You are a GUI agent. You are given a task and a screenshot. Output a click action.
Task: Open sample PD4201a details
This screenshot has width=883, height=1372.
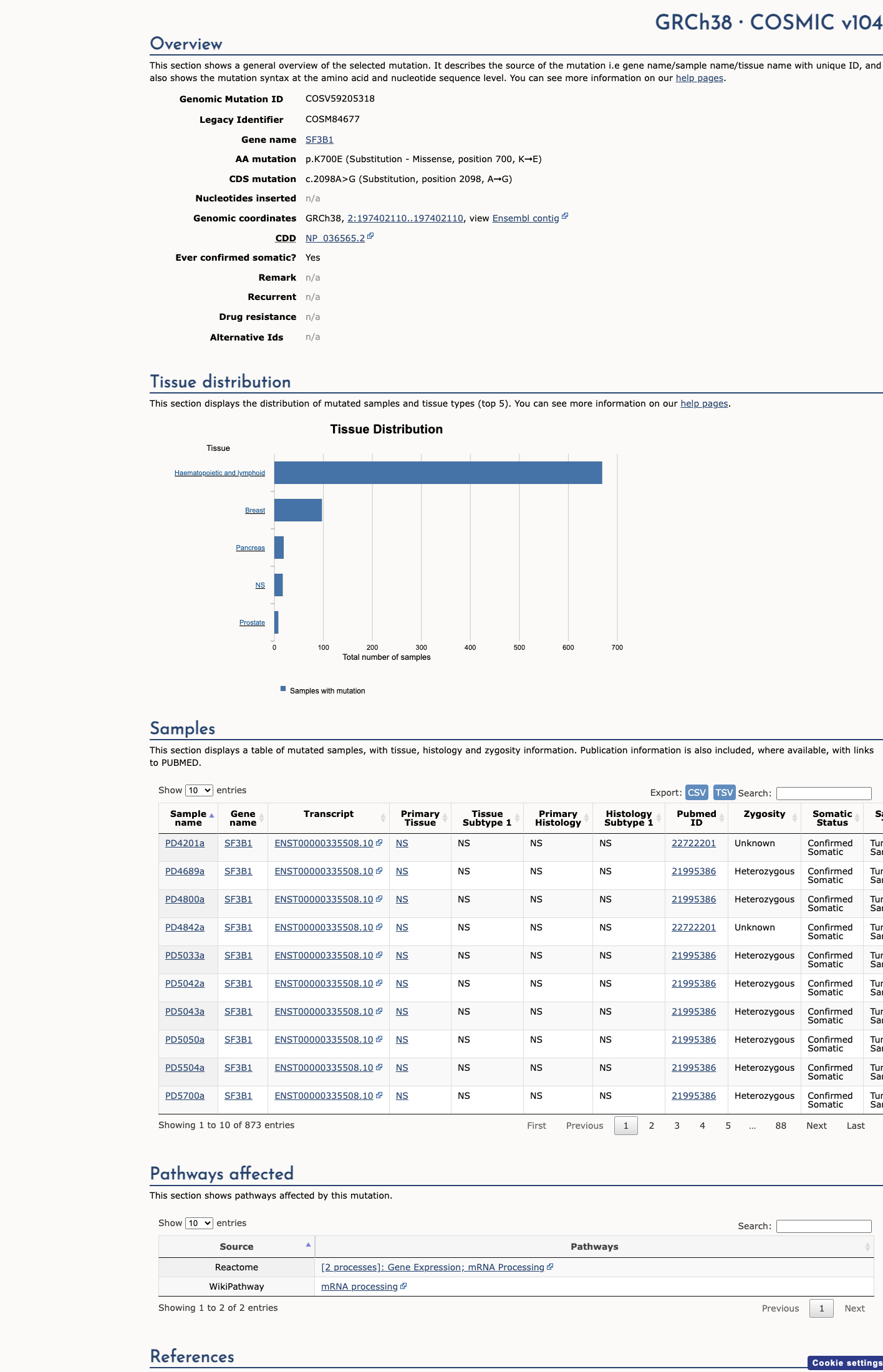185,843
